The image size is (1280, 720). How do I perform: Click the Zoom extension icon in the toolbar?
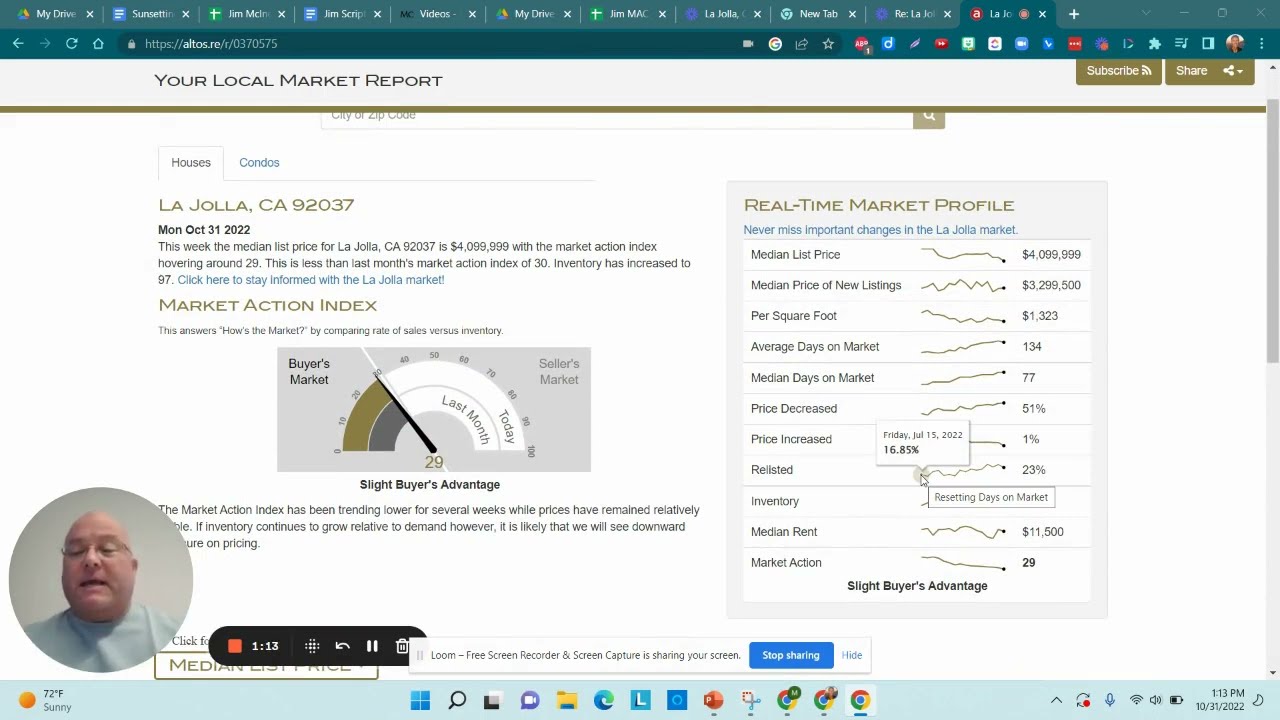(1021, 44)
